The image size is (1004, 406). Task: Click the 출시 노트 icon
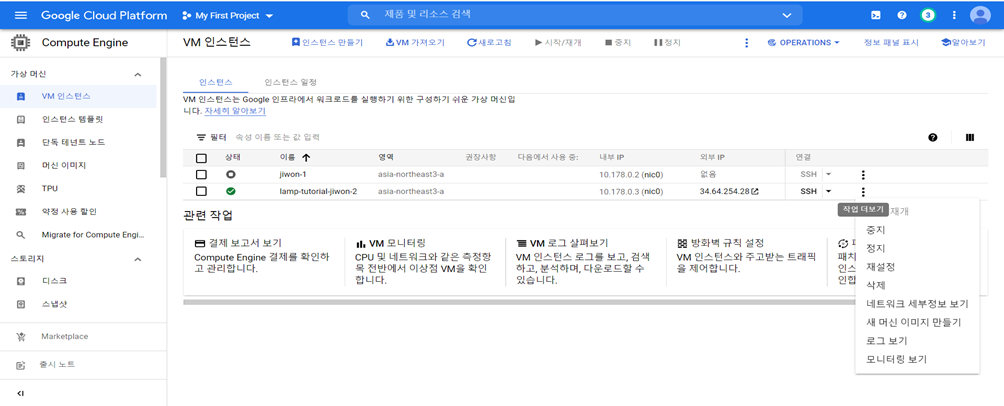click(20, 364)
